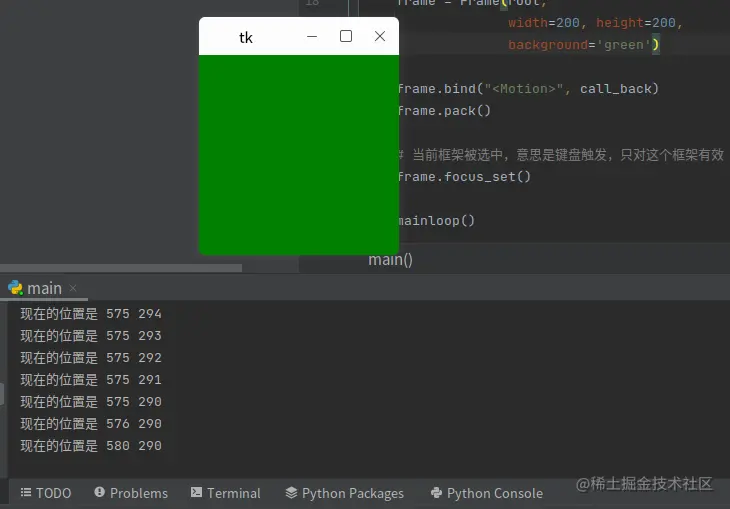Click the mainloop() code line

click(436, 221)
